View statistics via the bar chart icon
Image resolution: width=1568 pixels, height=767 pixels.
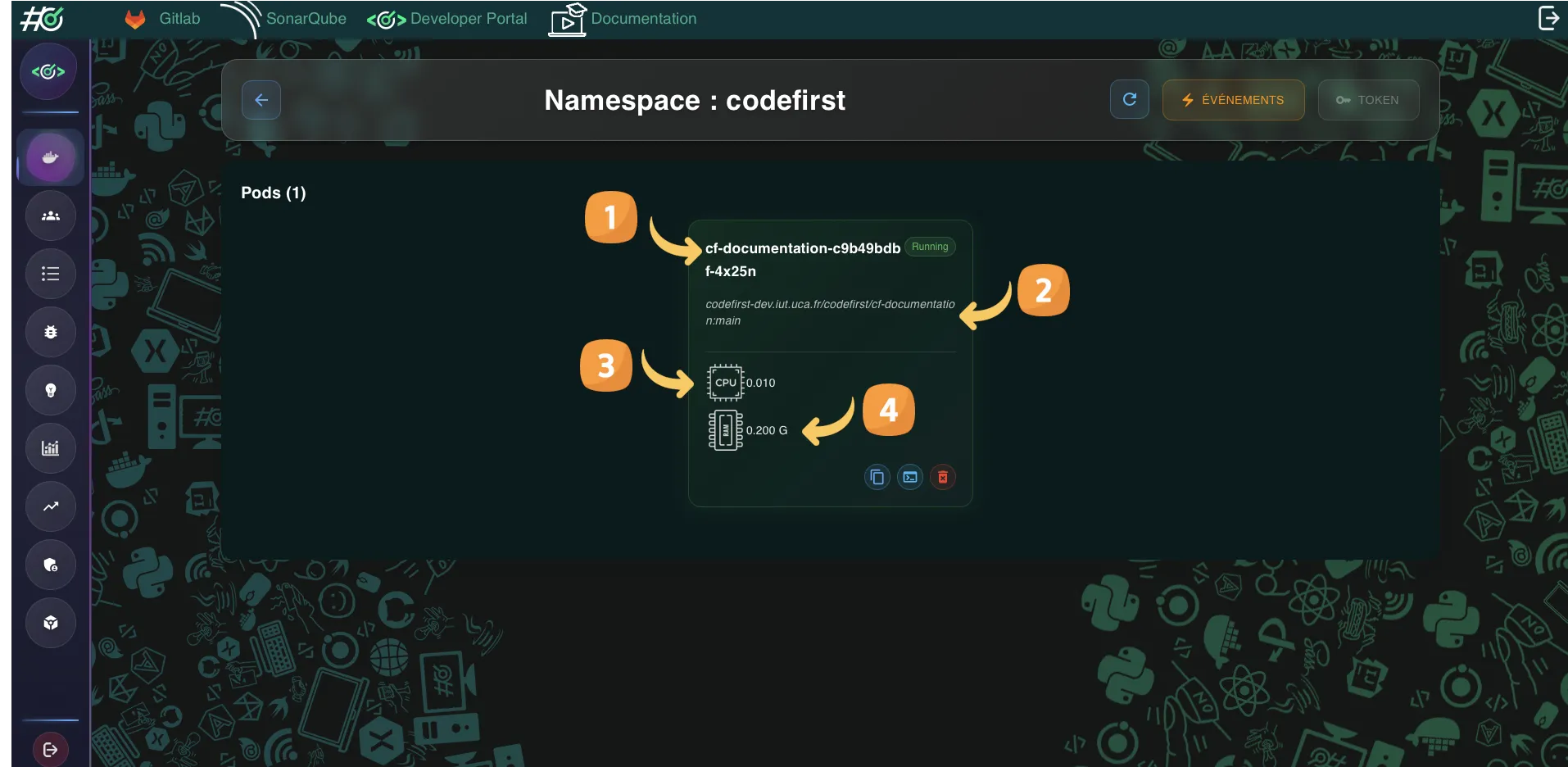click(50, 447)
